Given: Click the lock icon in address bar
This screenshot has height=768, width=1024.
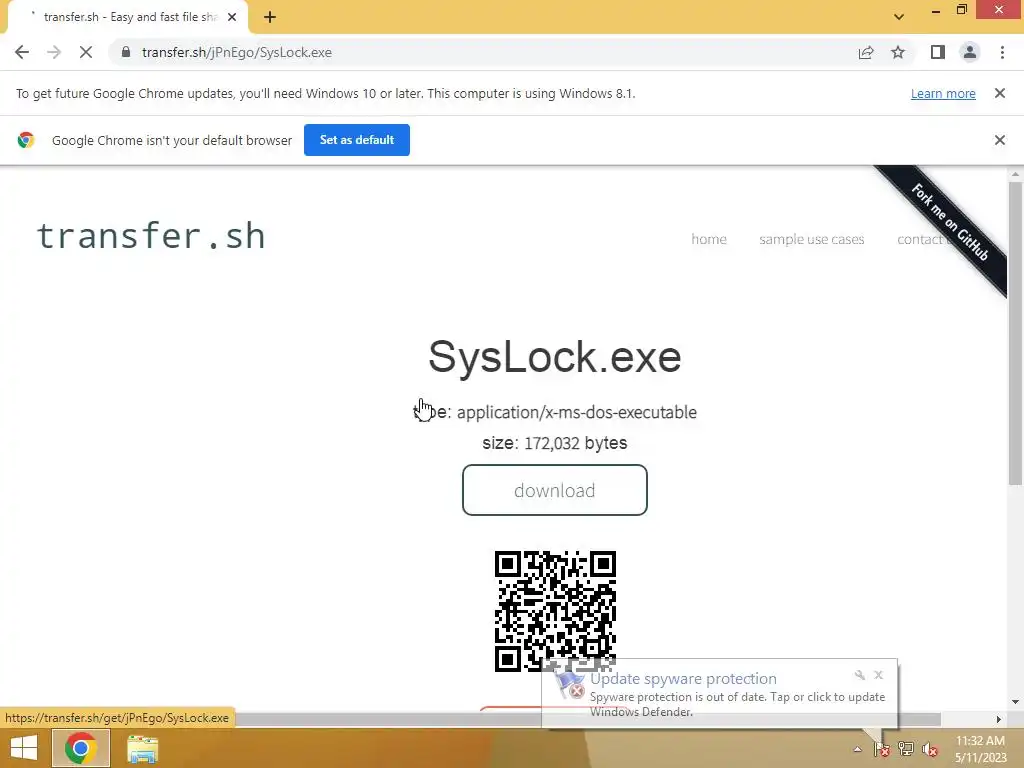Looking at the screenshot, I should point(126,52).
